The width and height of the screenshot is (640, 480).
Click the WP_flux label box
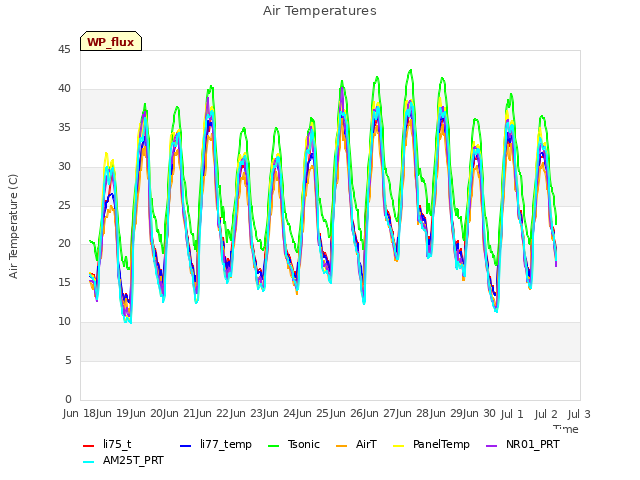pyautogui.click(x=111, y=41)
